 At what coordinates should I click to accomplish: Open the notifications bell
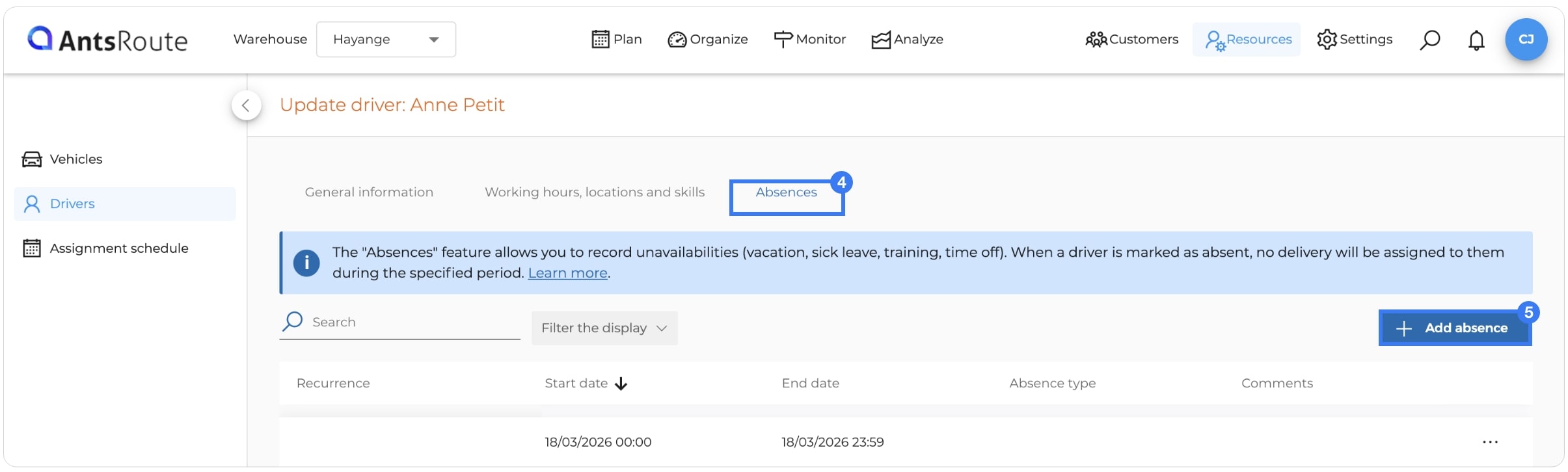point(1476,40)
